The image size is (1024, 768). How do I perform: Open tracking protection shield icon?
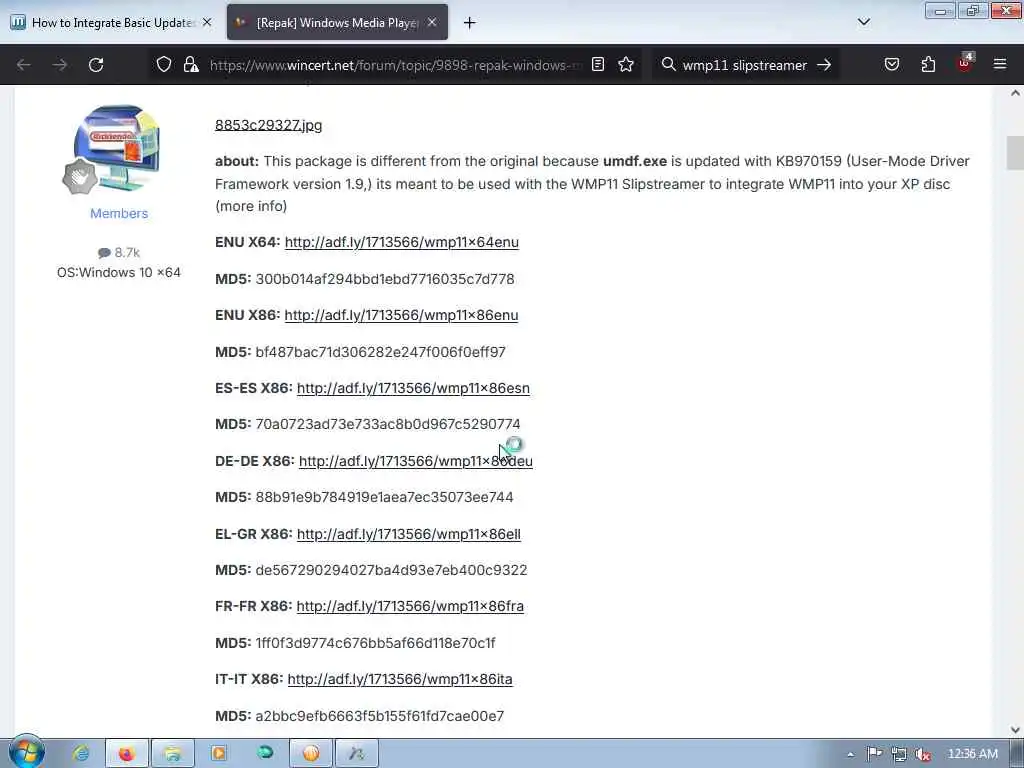click(x=164, y=65)
